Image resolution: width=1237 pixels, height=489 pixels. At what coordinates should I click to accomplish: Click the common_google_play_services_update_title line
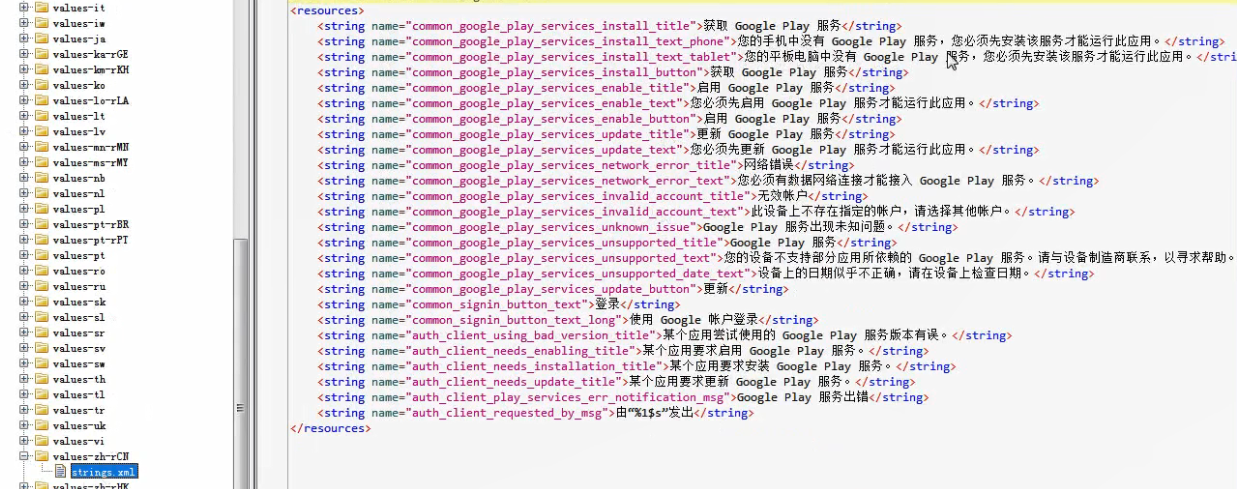point(606,134)
